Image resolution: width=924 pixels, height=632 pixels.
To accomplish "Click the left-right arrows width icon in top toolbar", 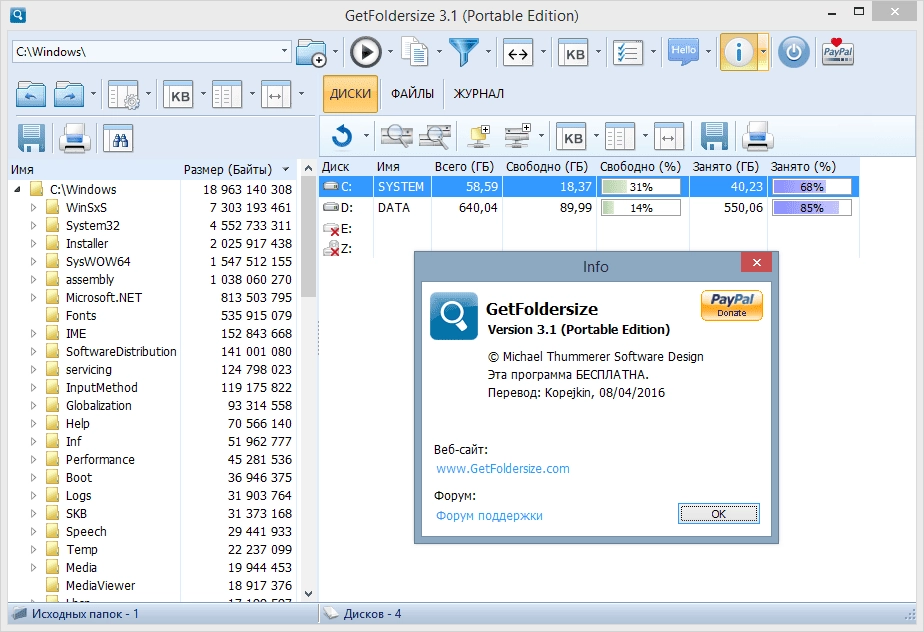I will pyautogui.click(x=518, y=53).
